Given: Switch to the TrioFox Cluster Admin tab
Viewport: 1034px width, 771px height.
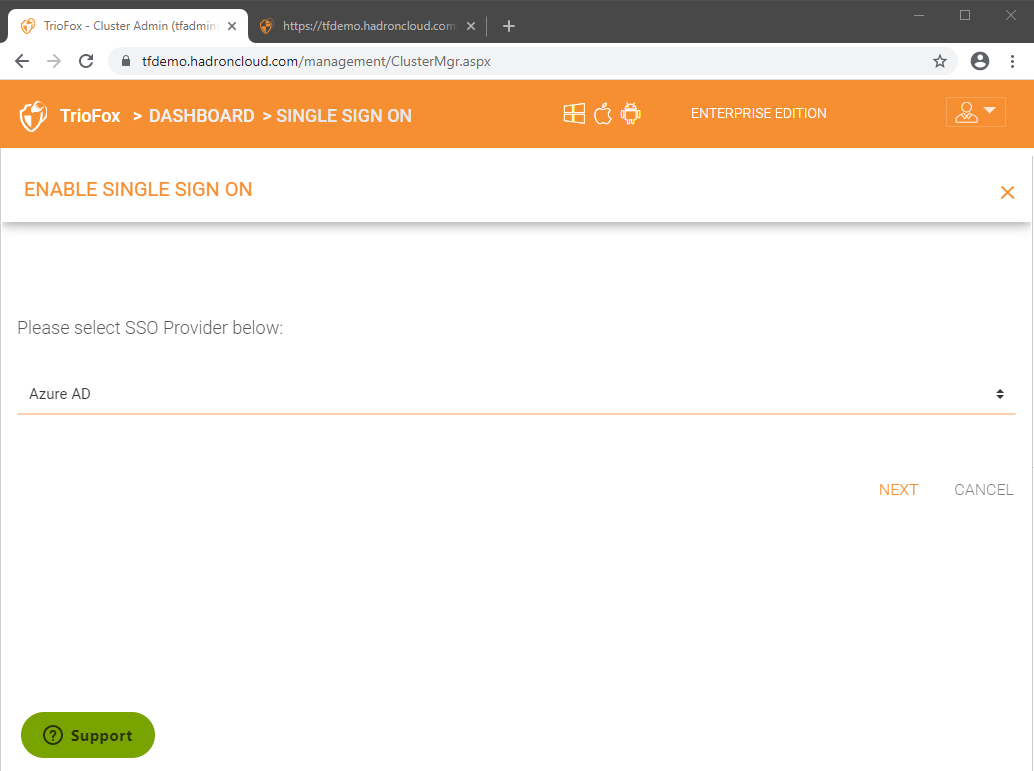Looking at the screenshot, I should coord(129,26).
